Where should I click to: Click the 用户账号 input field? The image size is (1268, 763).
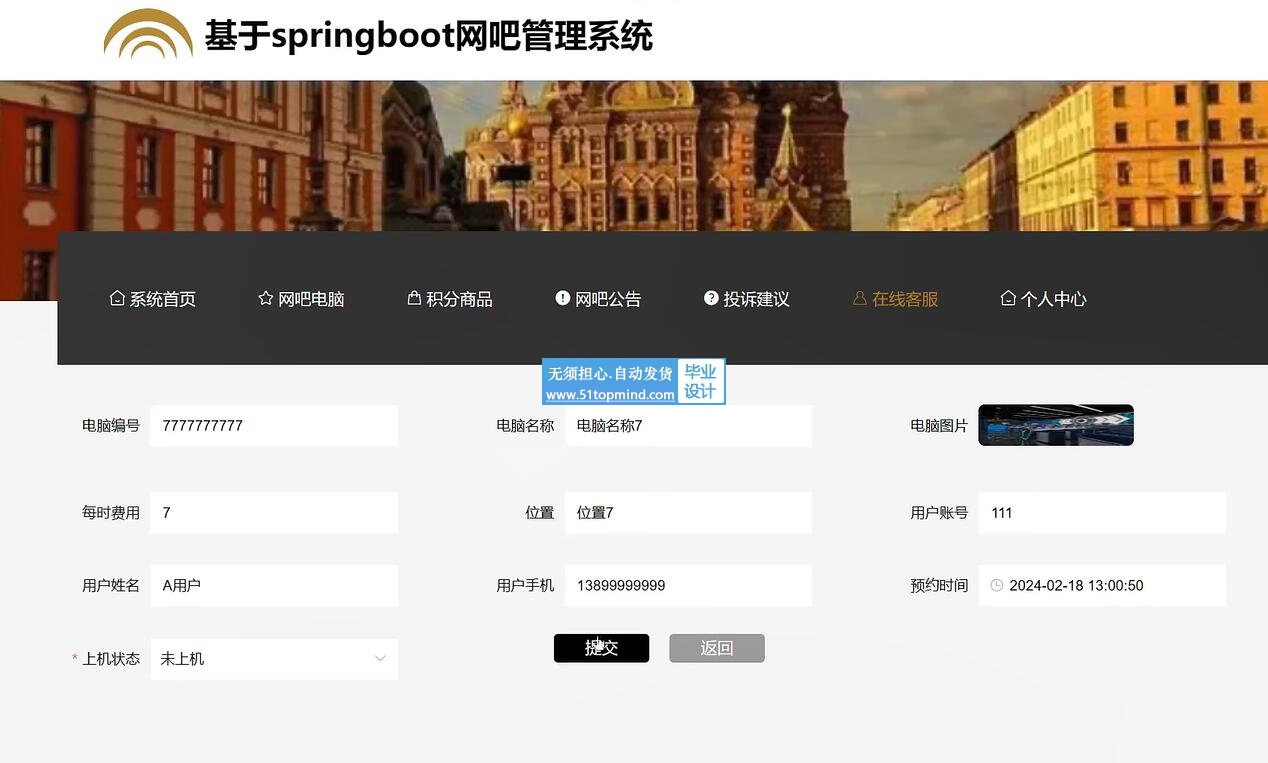tap(1102, 512)
